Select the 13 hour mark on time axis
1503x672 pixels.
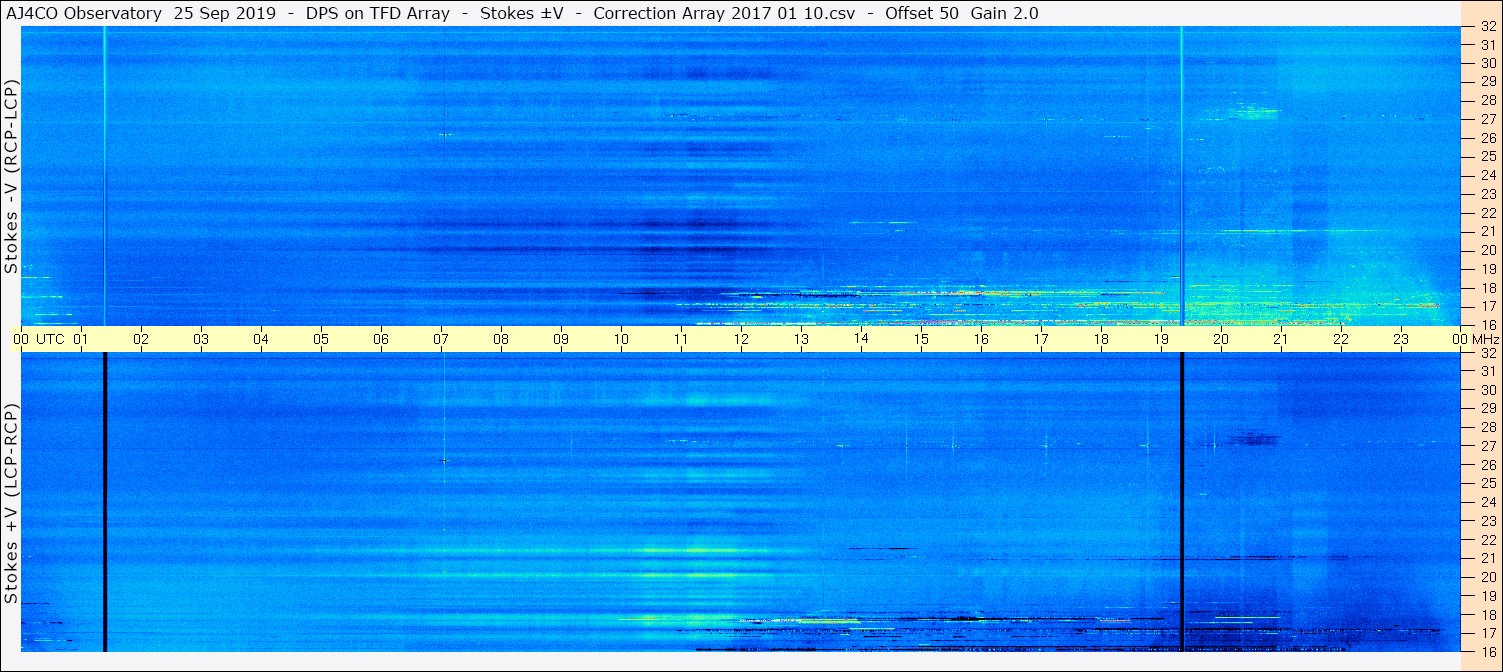pyautogui.click(x=801, y=339)
